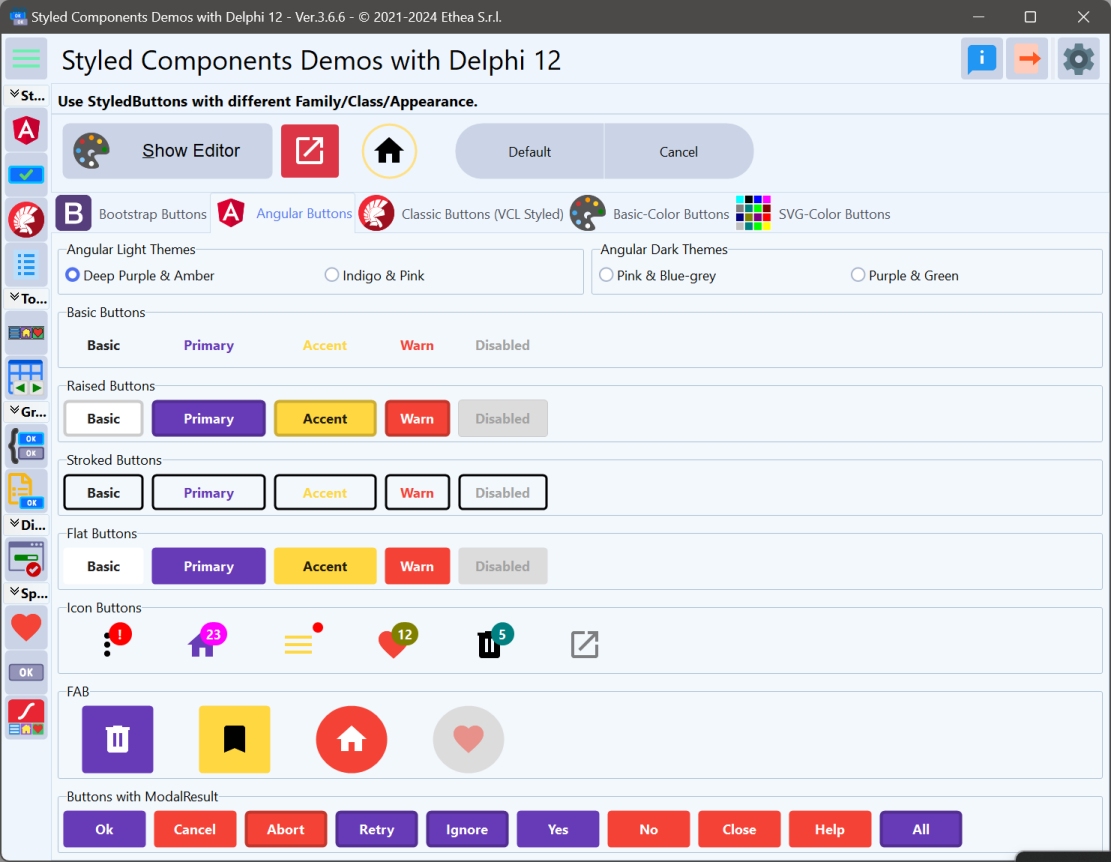Screen dimensions: 1111x862
Task: Click the Show Editor button
Action: [x=167, y=151]
